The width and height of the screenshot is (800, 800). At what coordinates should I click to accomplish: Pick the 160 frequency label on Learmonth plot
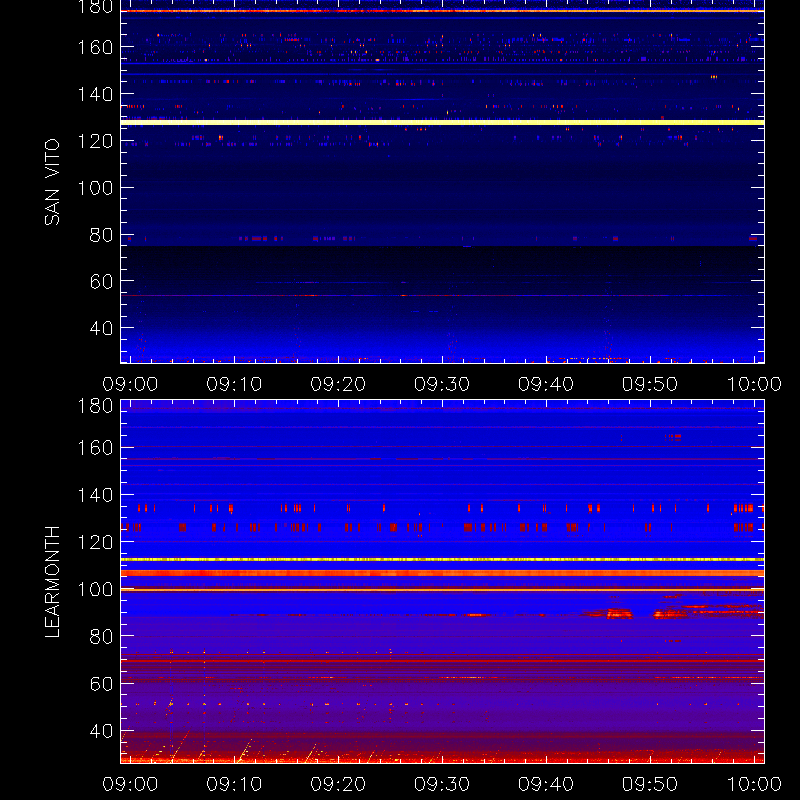(95, 448)
